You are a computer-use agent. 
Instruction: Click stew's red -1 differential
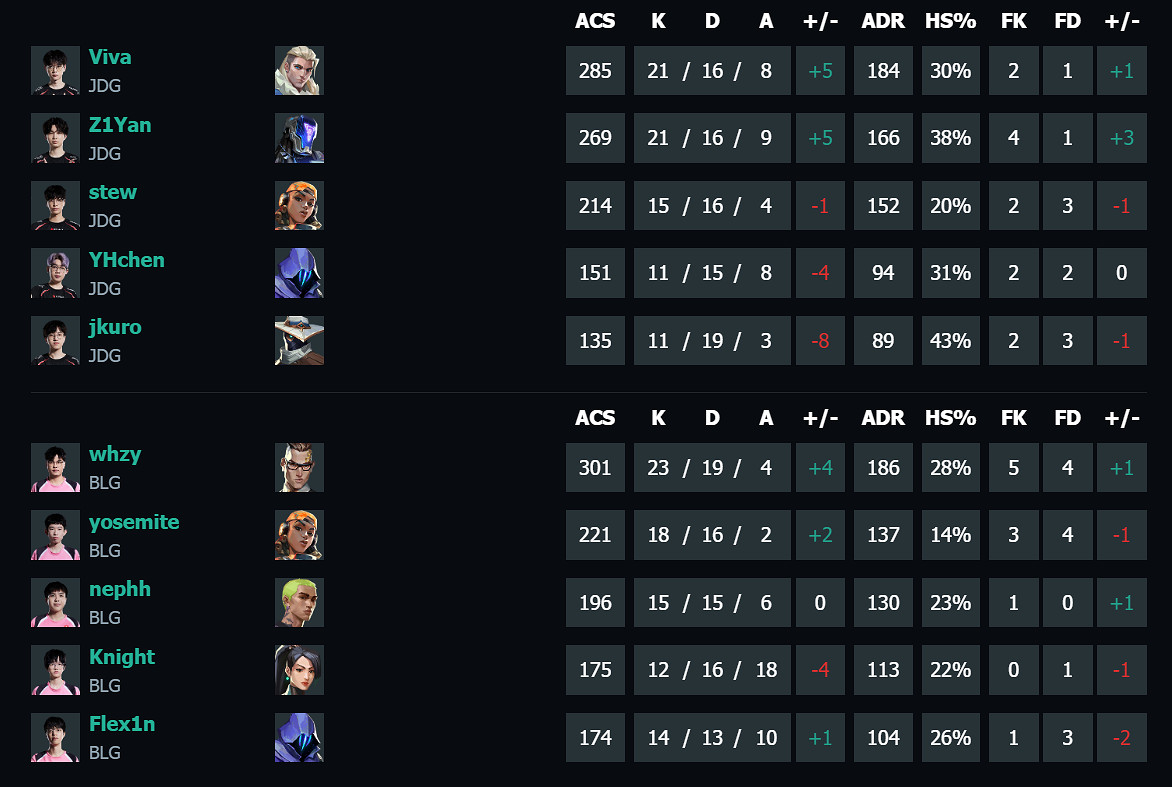click(x=820, y=205)
